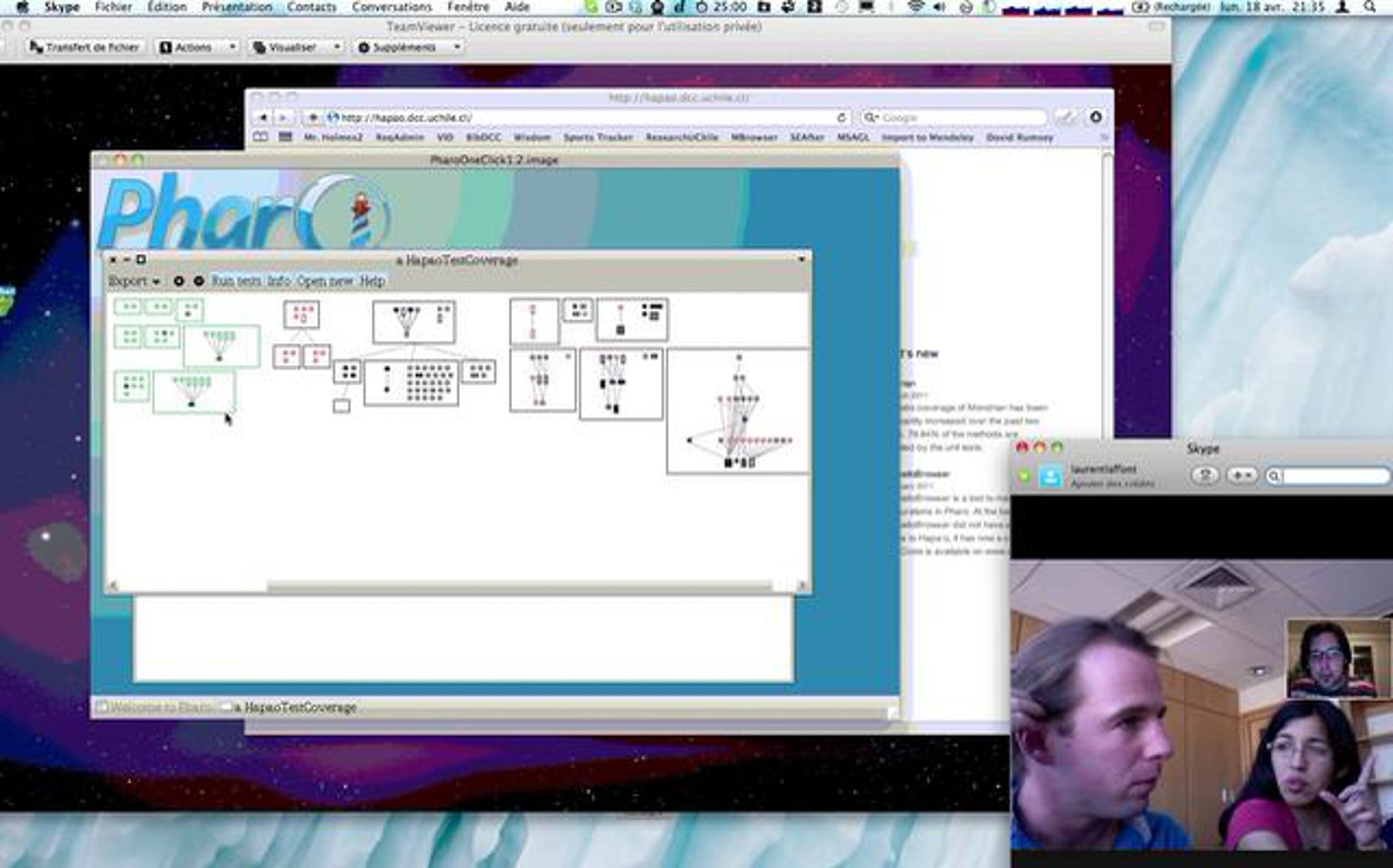1393x868 pixels.
Task: Open the Conversations menu in menu bar
Action: [391, 8]
